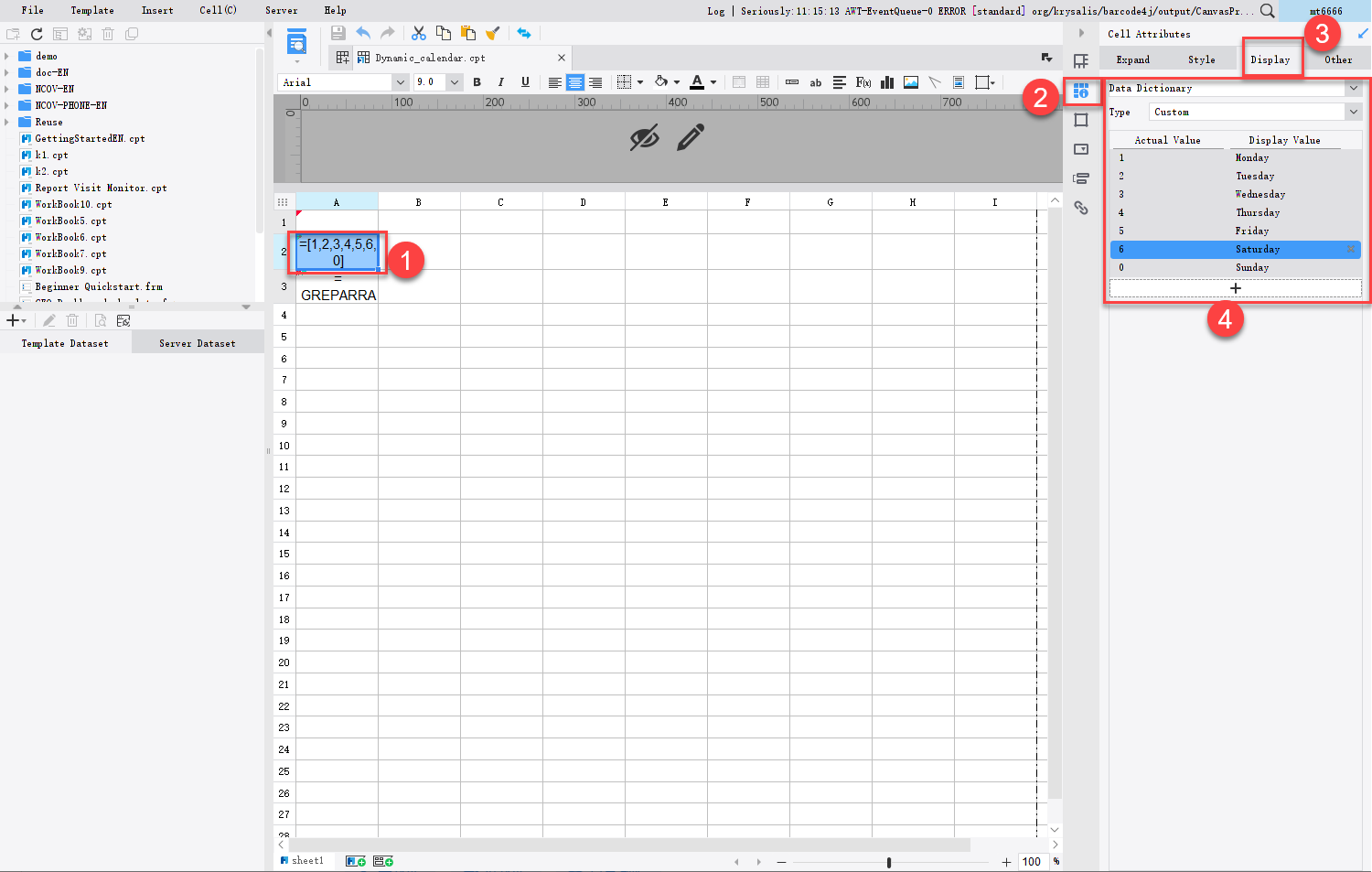Expand the NCOV-EN folder
The width and height of the screenshot is (1372, 872).
tap(7, 89)
